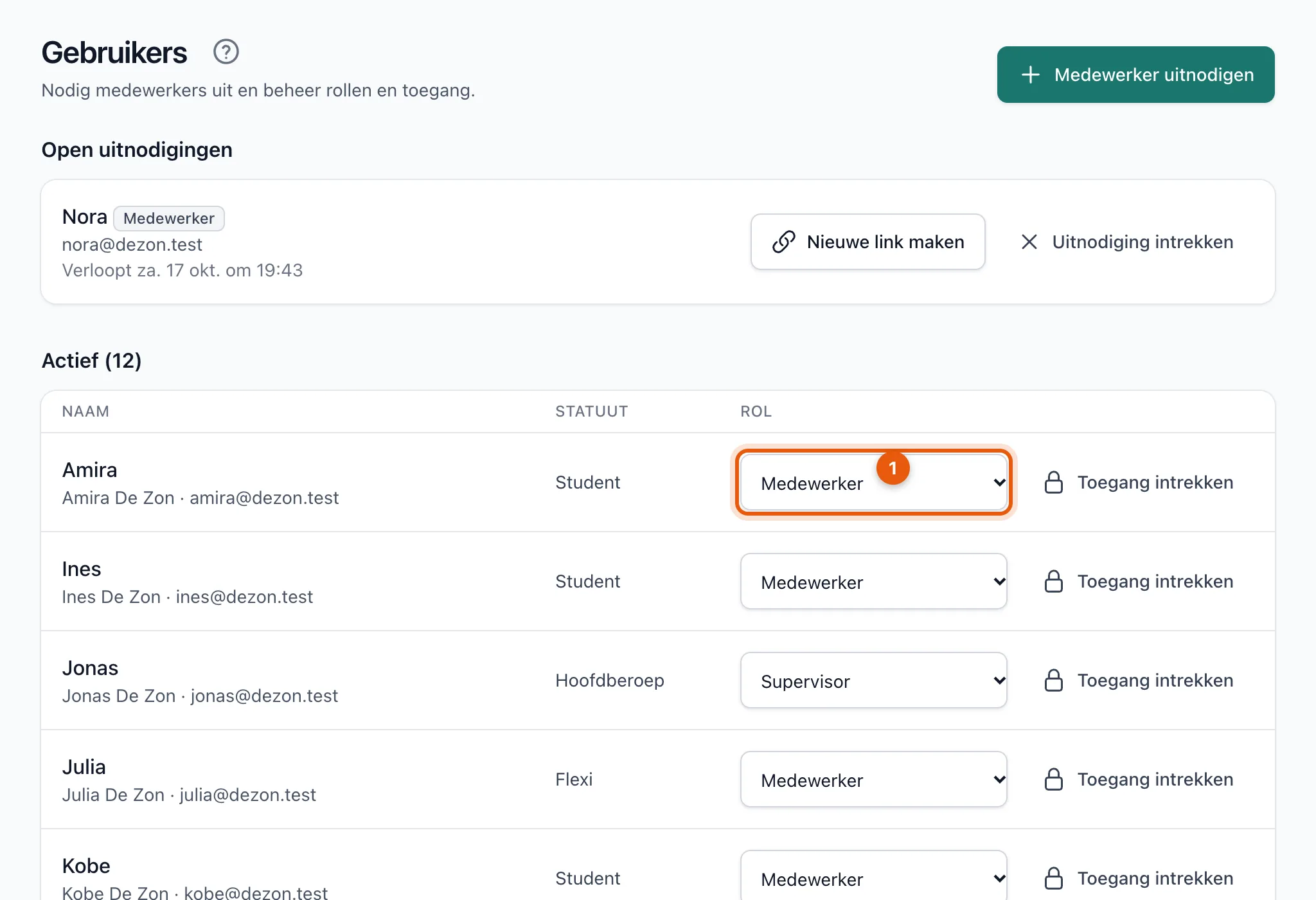The height and width of the screenshot is (900, 1316).
Task: Click the Student status in Amira's row
Action: 588,482
